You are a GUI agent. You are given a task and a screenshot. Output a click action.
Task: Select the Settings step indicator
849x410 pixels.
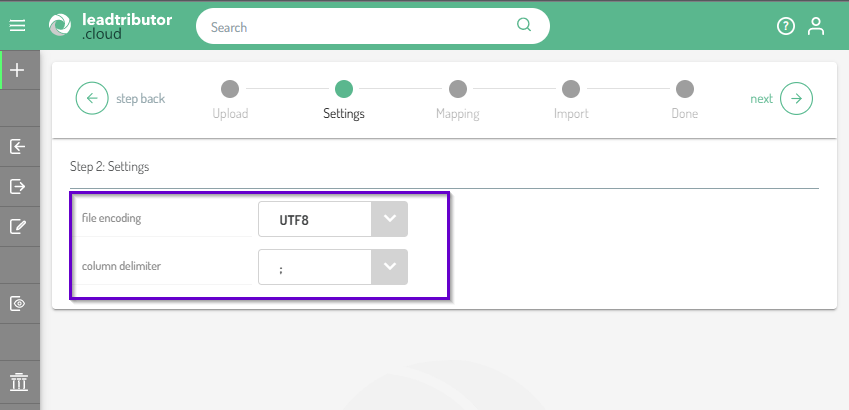pos(344,89)
